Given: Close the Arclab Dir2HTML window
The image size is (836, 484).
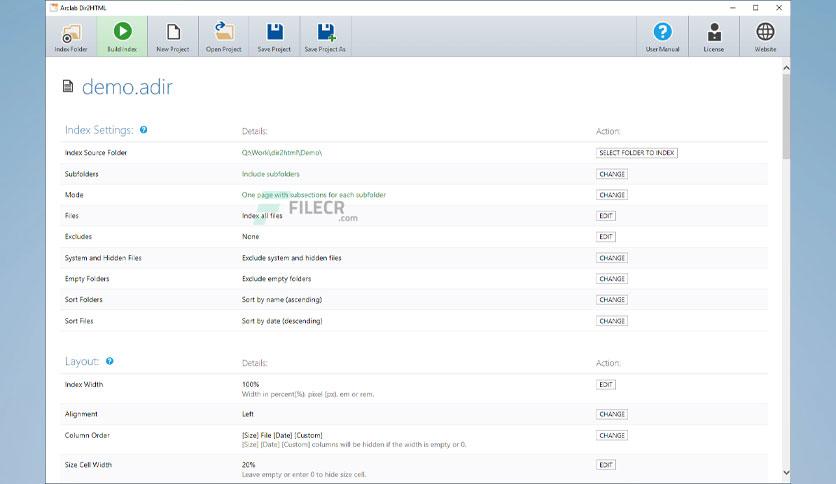Looking at the screenshot, I should click(779, 8).
